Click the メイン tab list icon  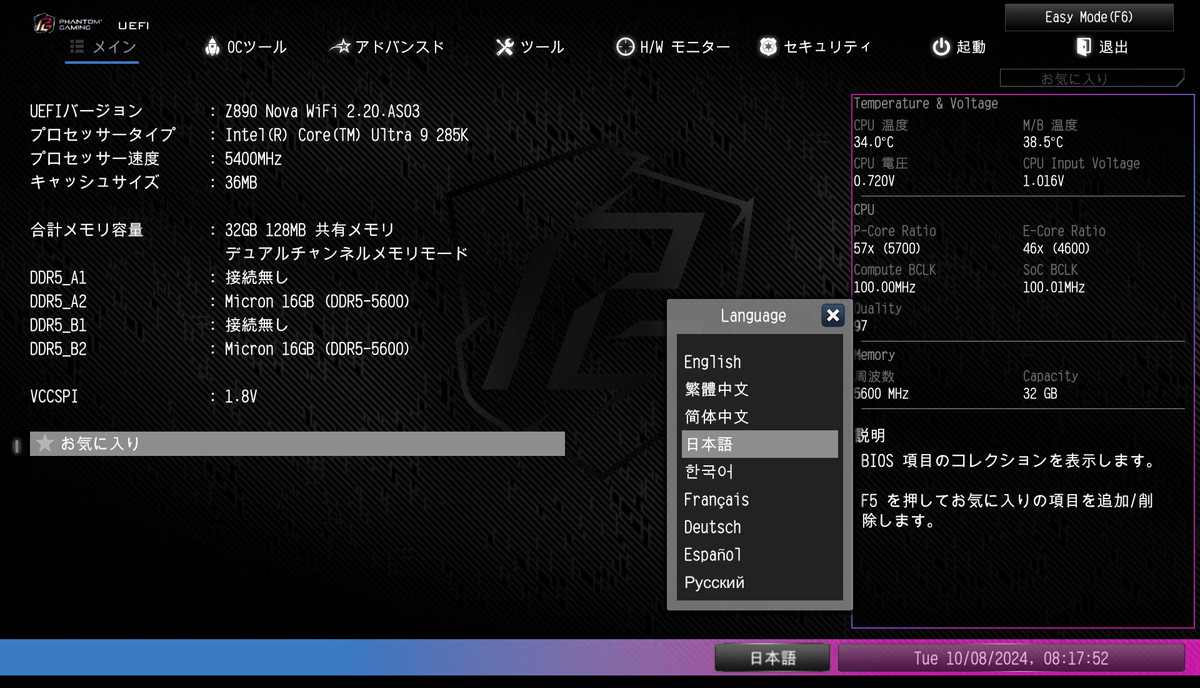coord(77,47)
